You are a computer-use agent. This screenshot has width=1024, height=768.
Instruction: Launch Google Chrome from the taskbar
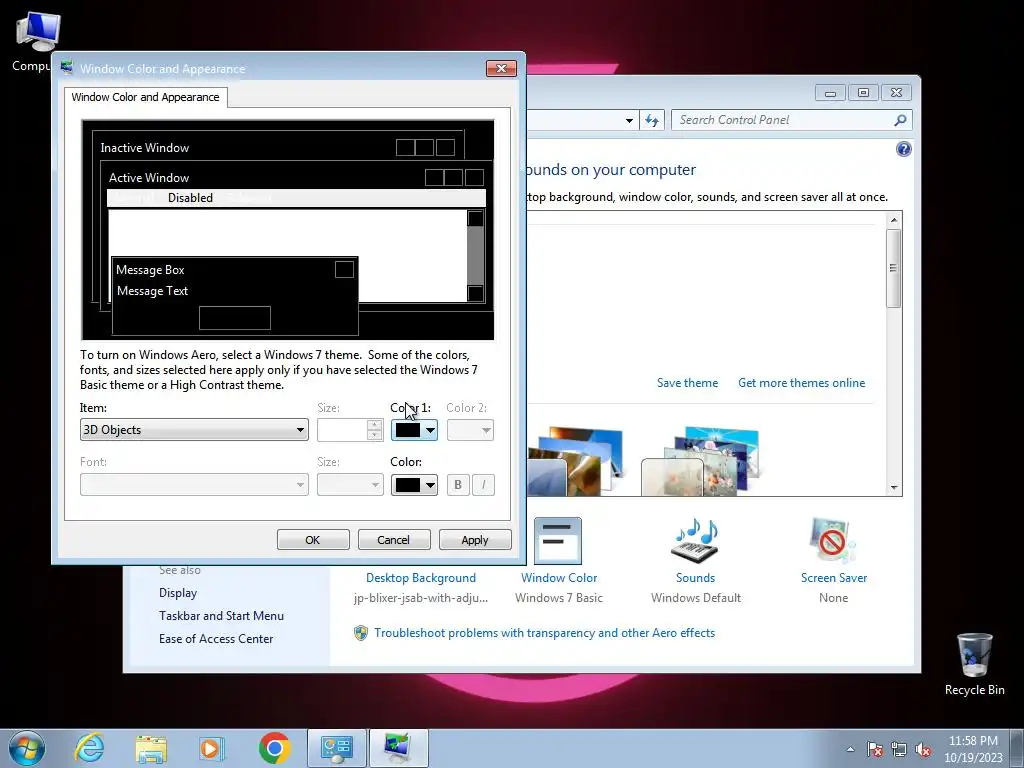[274, 748]
